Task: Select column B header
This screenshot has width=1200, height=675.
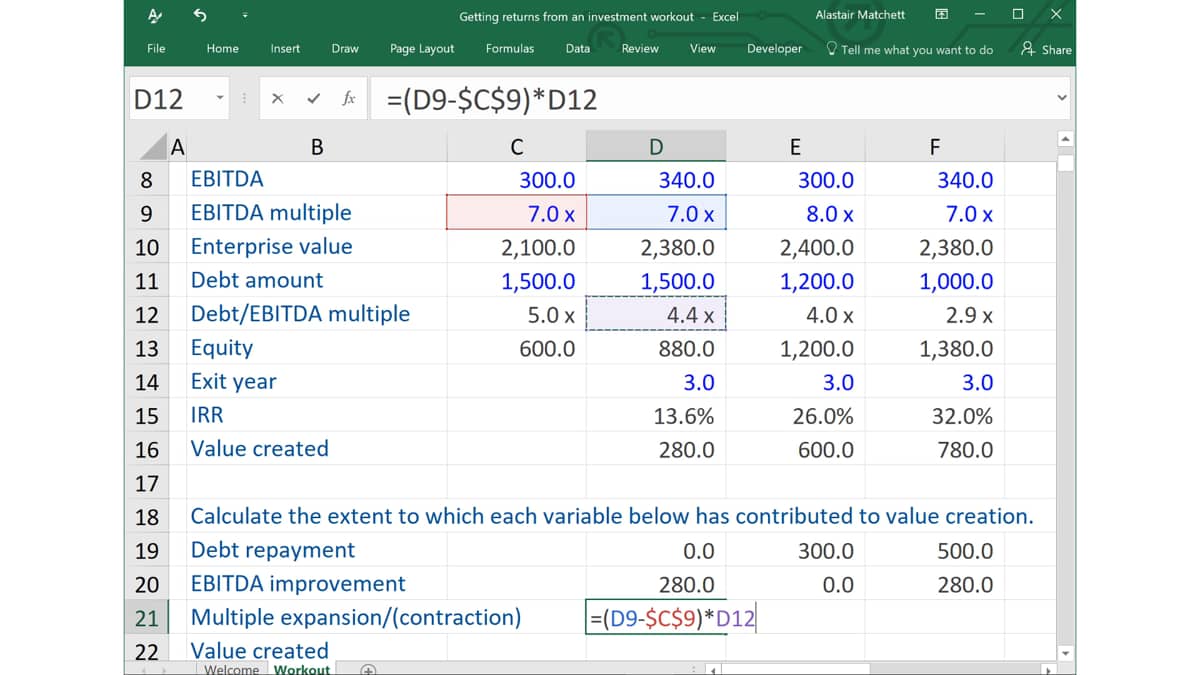Action: pos(317,147)
